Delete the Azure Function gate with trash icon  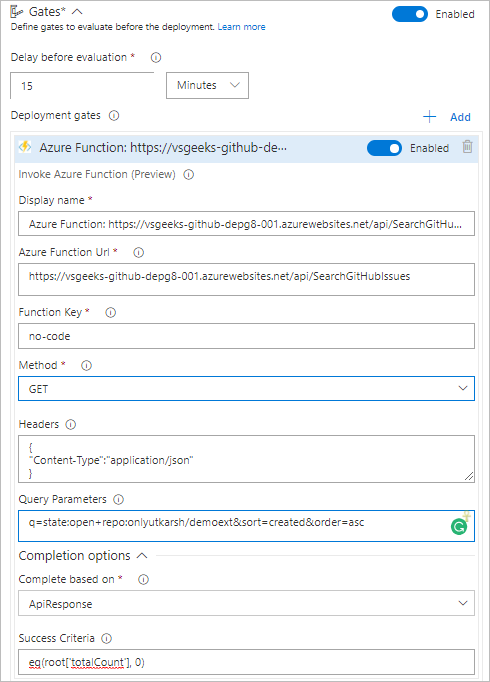(467, 147)
